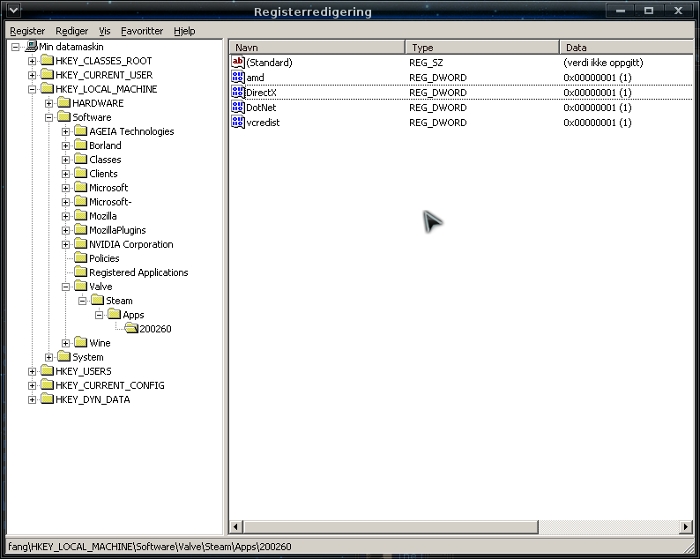Open the Vis menu

[x=104, y=31]
